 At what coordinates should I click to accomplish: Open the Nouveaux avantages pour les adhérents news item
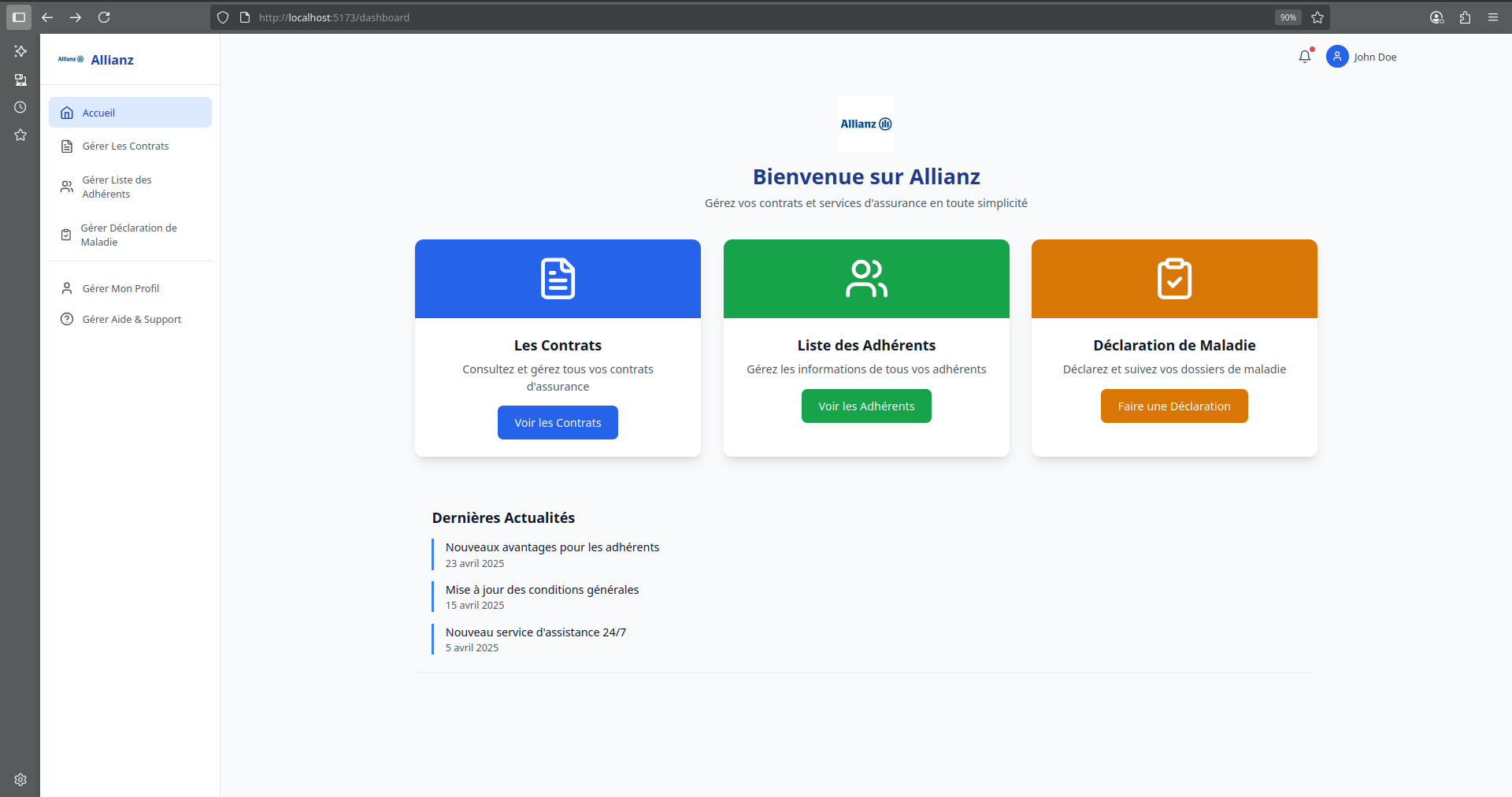tap(552, 547)
